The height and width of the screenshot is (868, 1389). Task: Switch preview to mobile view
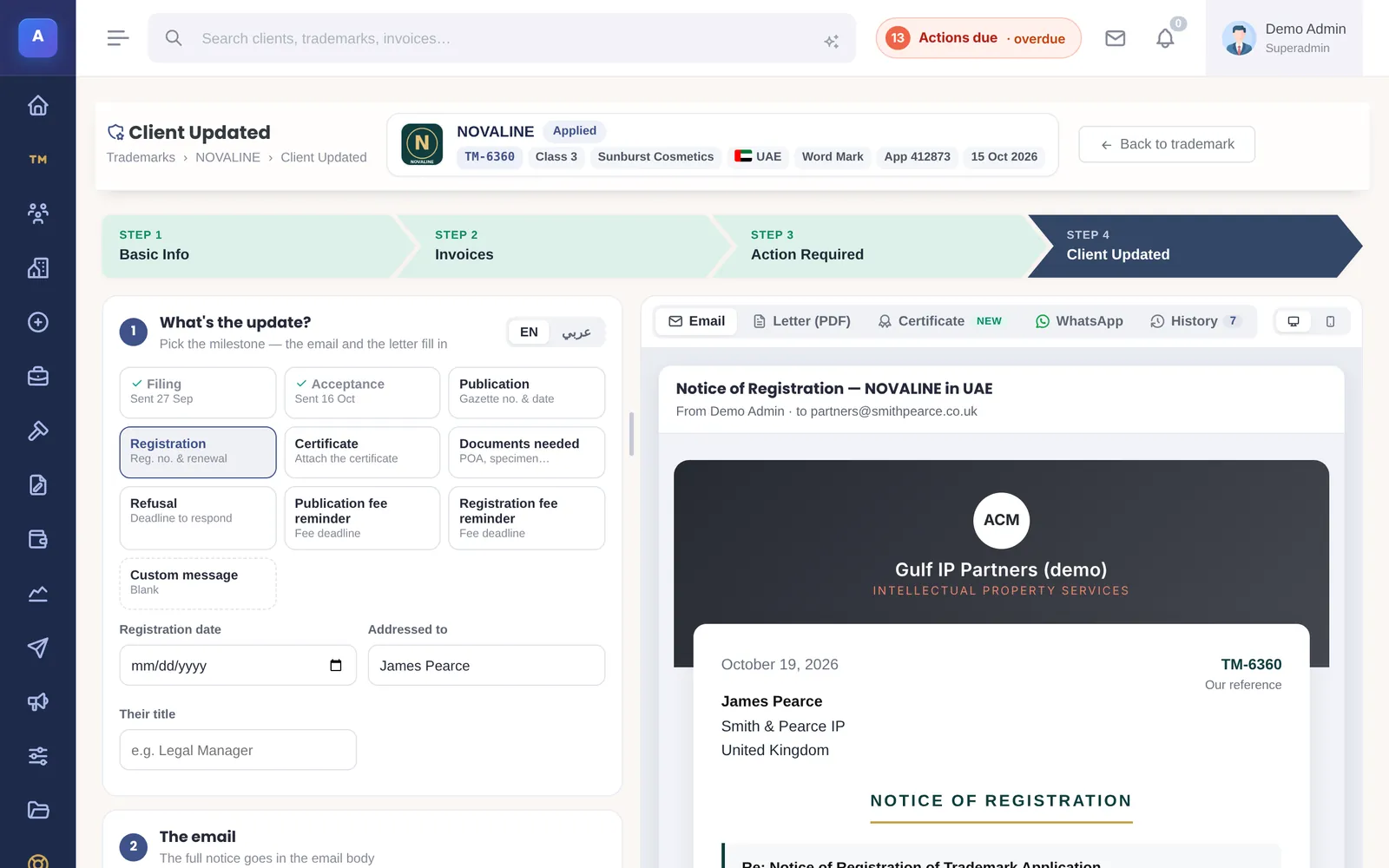click(1330, 321)
